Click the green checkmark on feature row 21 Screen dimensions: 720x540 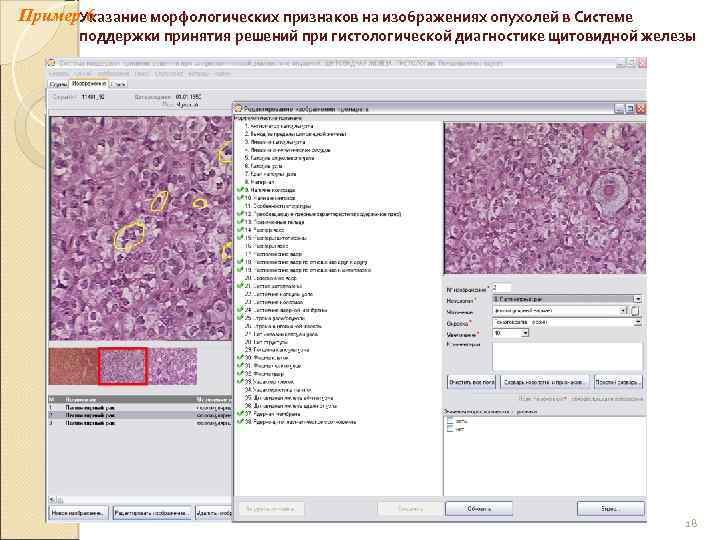click(x=240, y=286)
